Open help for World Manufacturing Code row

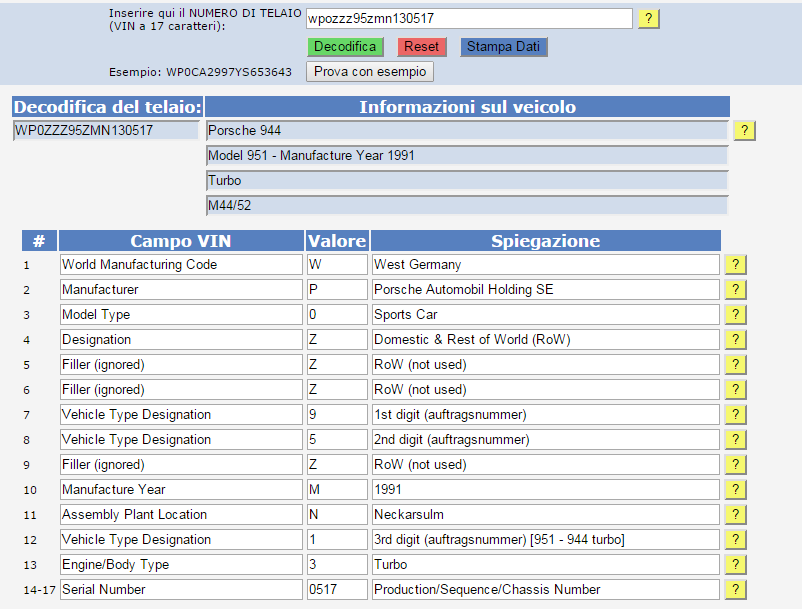[735, 265]
